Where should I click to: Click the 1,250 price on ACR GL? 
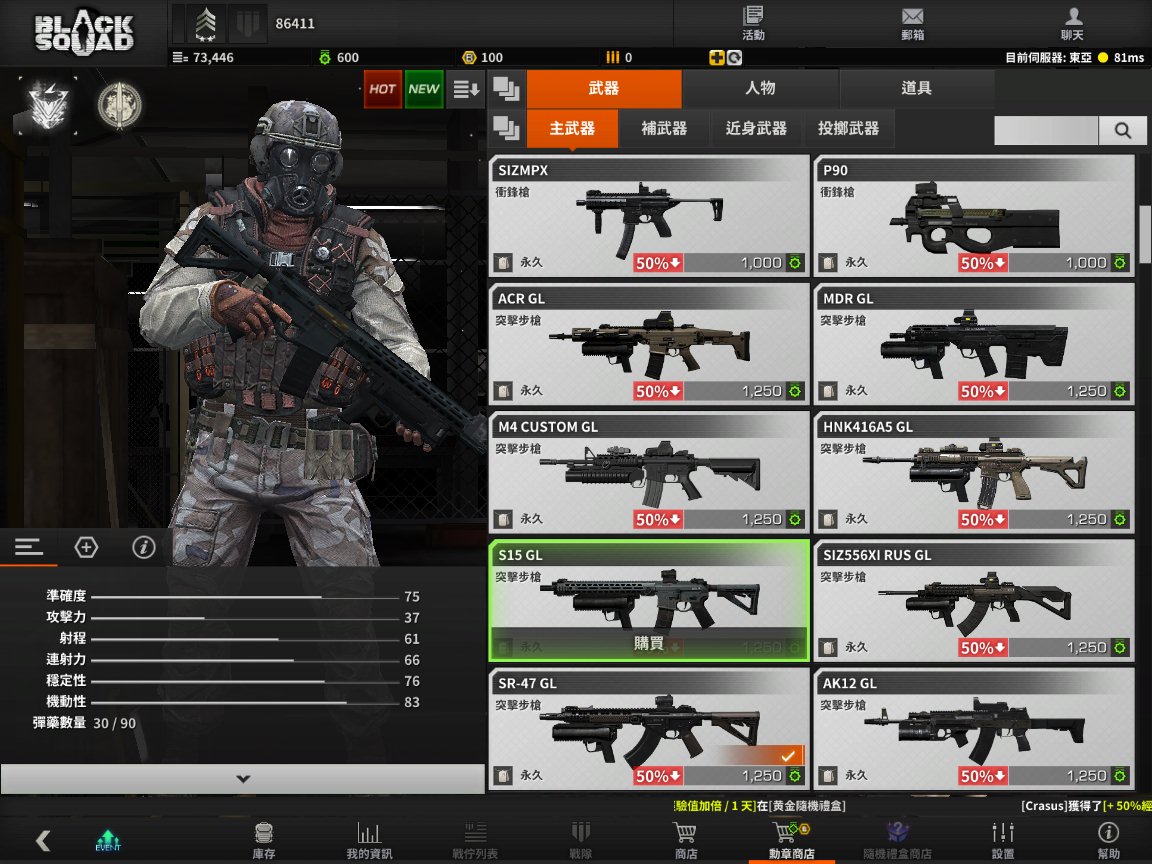coord(761,392)
